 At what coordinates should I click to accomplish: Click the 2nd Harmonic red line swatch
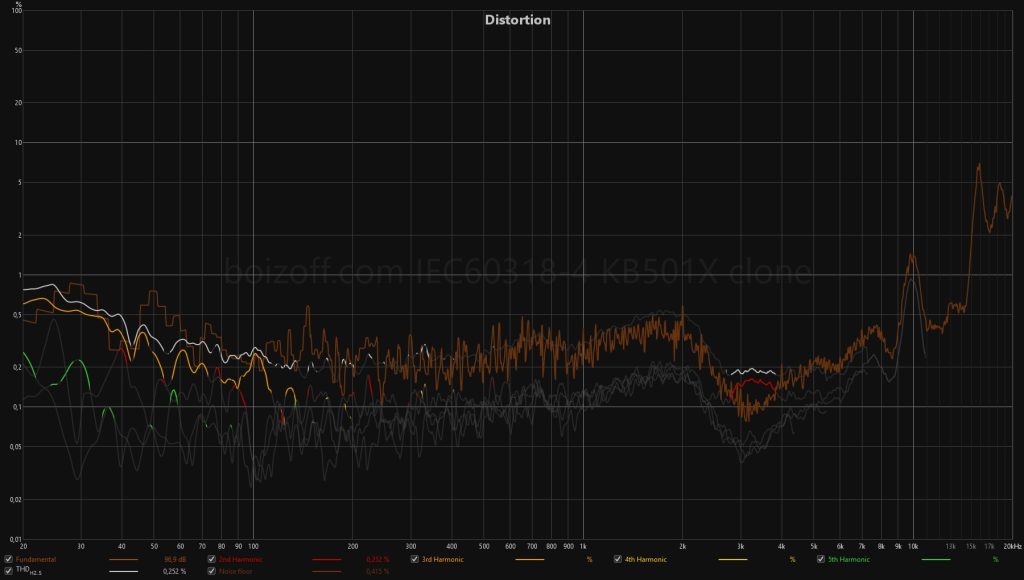[x=327, y=560]
